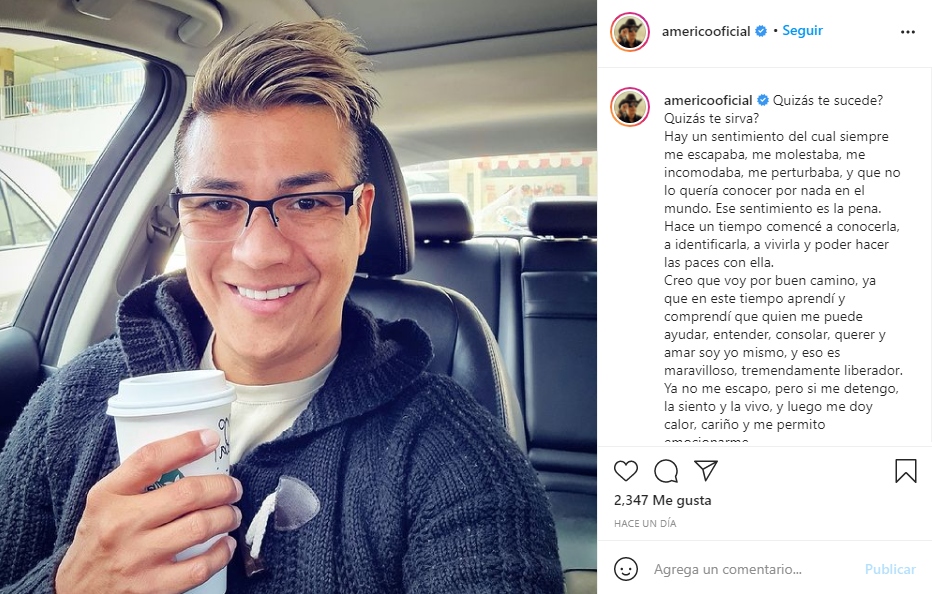
Task: Click the verified badge in the header
Action: click(760, 32)
